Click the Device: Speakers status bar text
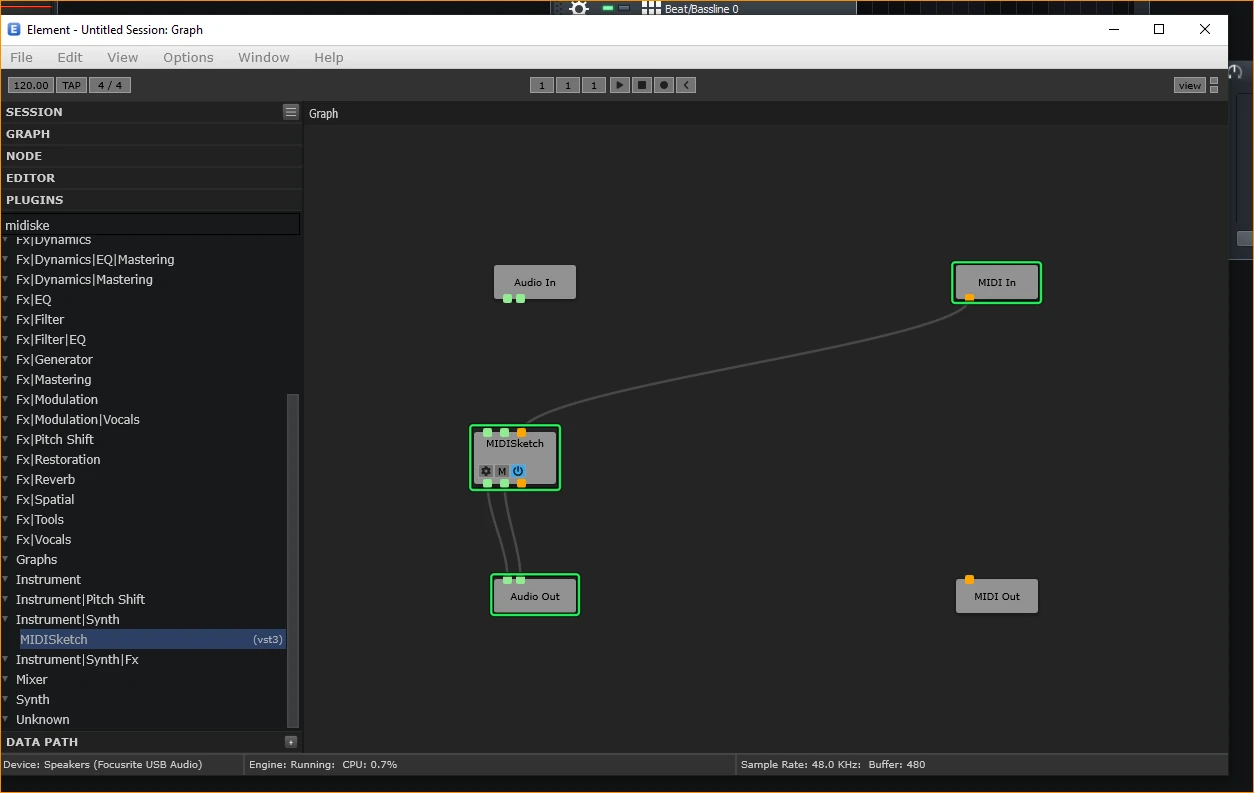 tap(102, 764)
